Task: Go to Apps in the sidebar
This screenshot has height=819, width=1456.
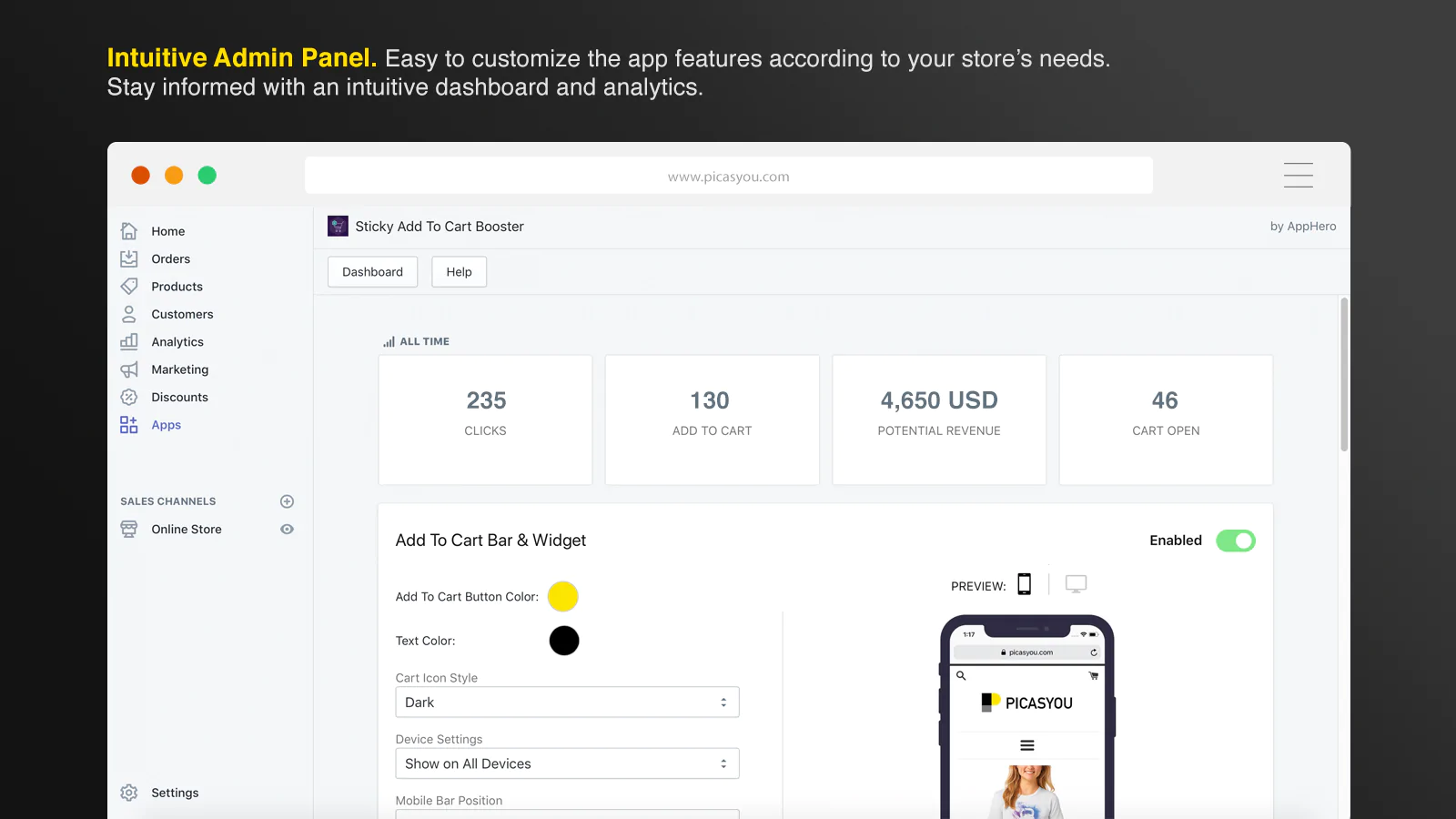Action: pos(166,425)
